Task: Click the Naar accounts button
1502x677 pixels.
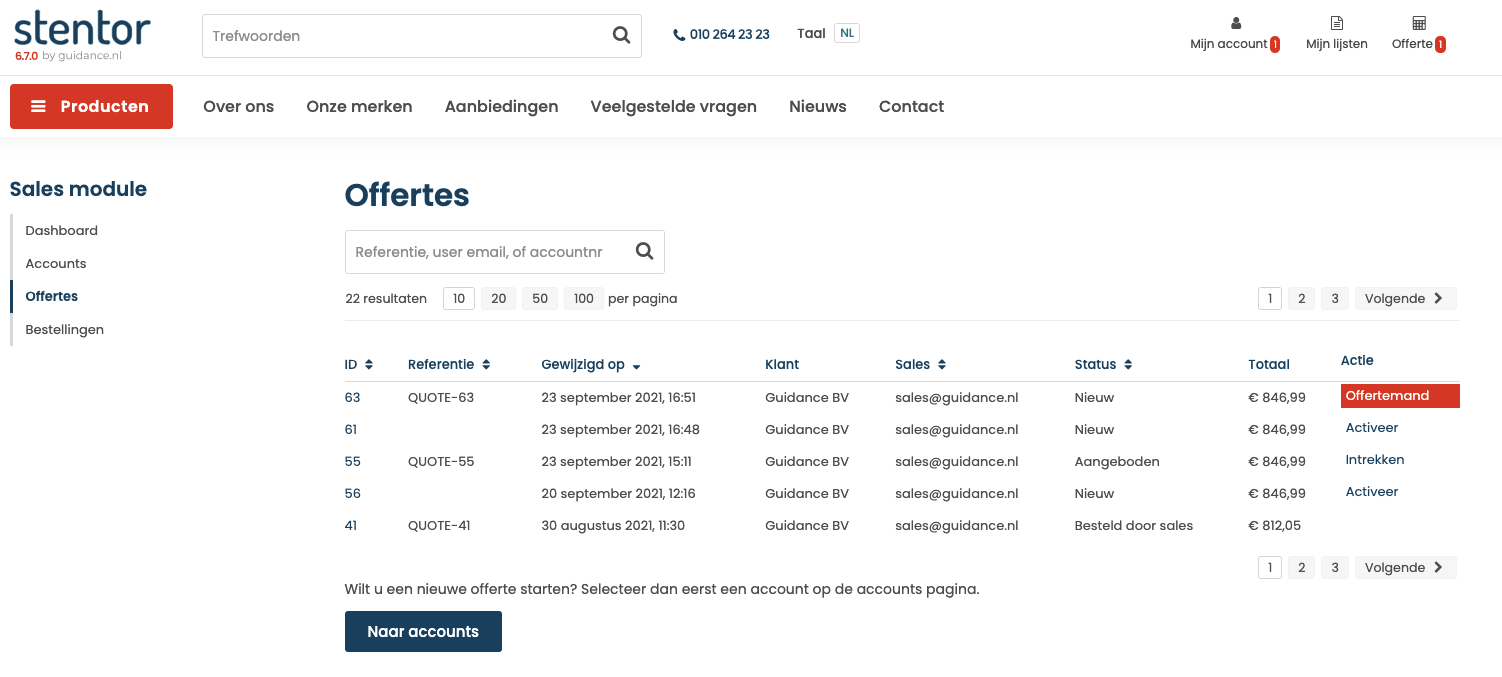Action: click(x=423, y=632)
